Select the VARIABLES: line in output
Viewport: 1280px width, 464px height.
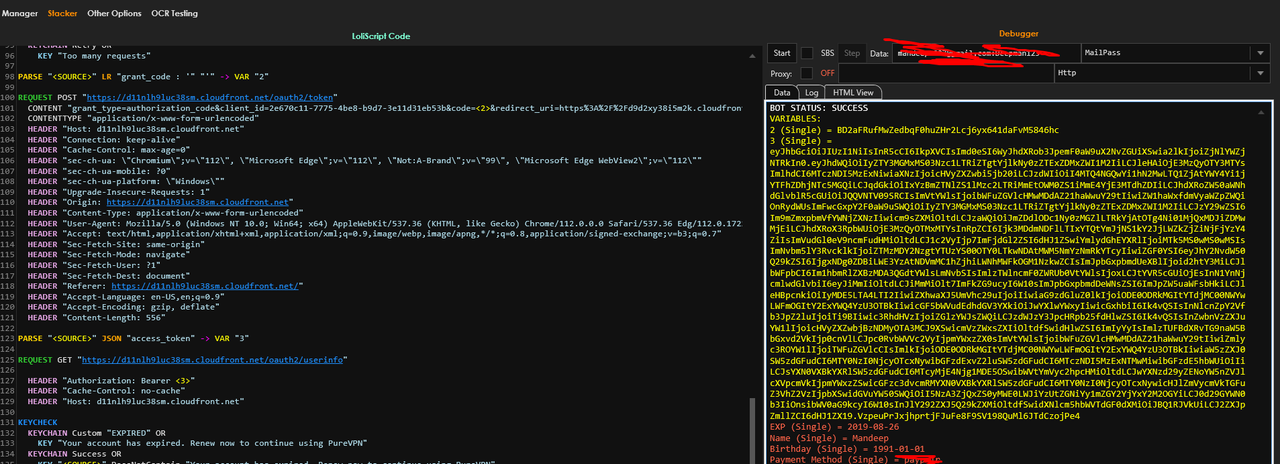click(797, 117)
